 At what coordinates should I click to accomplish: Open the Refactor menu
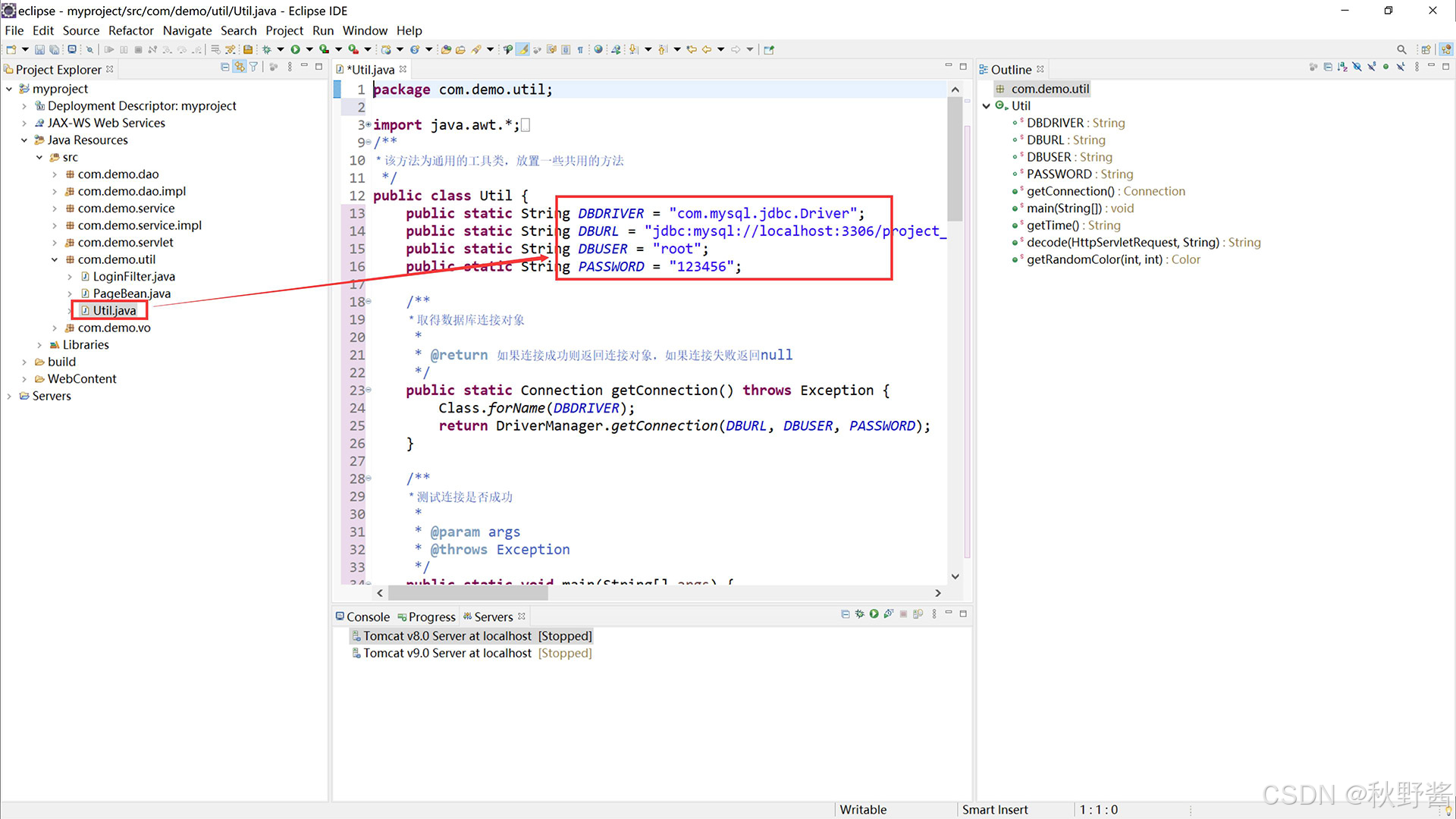point(130,30)
